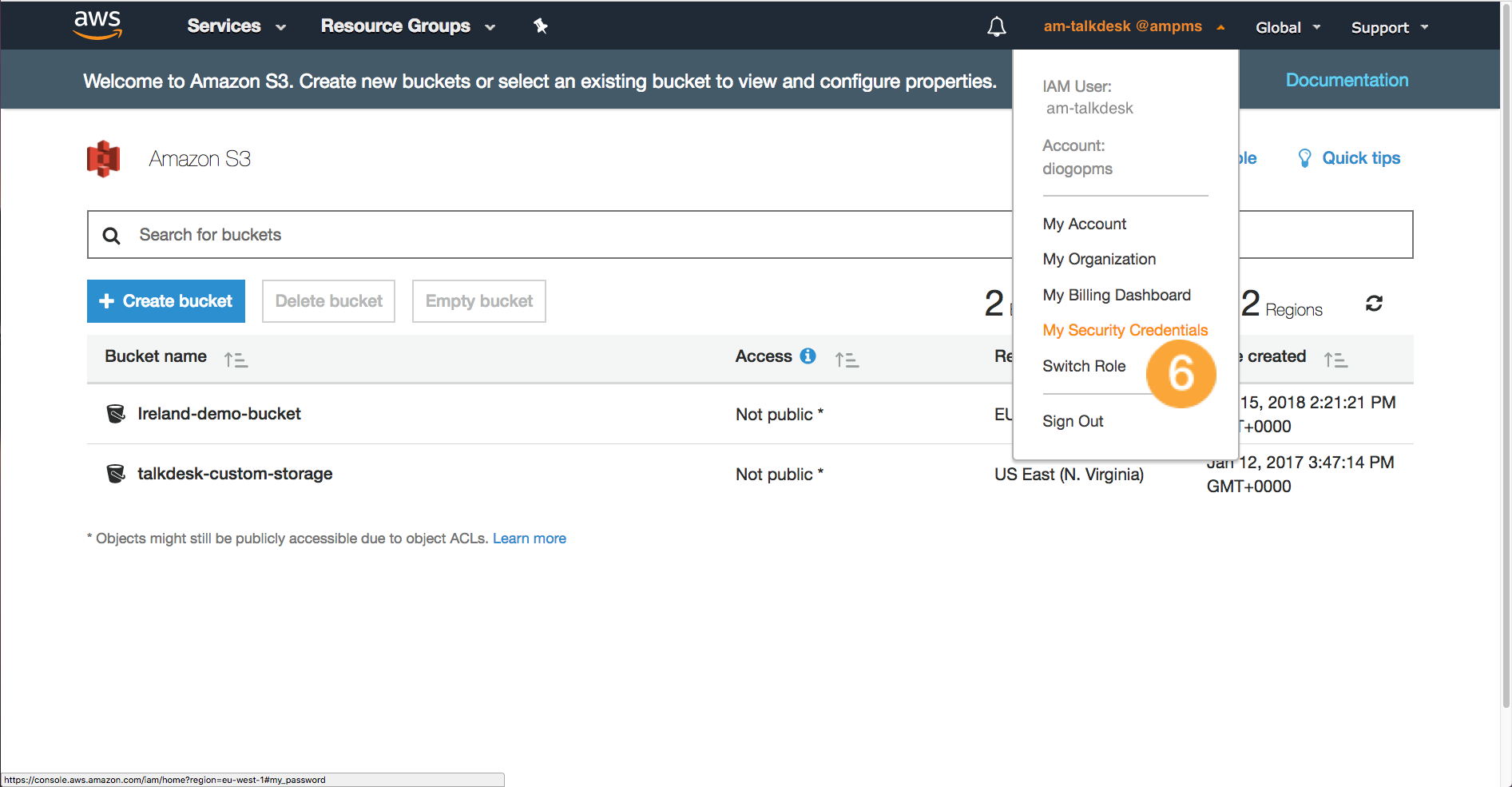Click the talkdesk-custom-storage bucket icon
1512x787 pixels.
(x=116, y=474)
